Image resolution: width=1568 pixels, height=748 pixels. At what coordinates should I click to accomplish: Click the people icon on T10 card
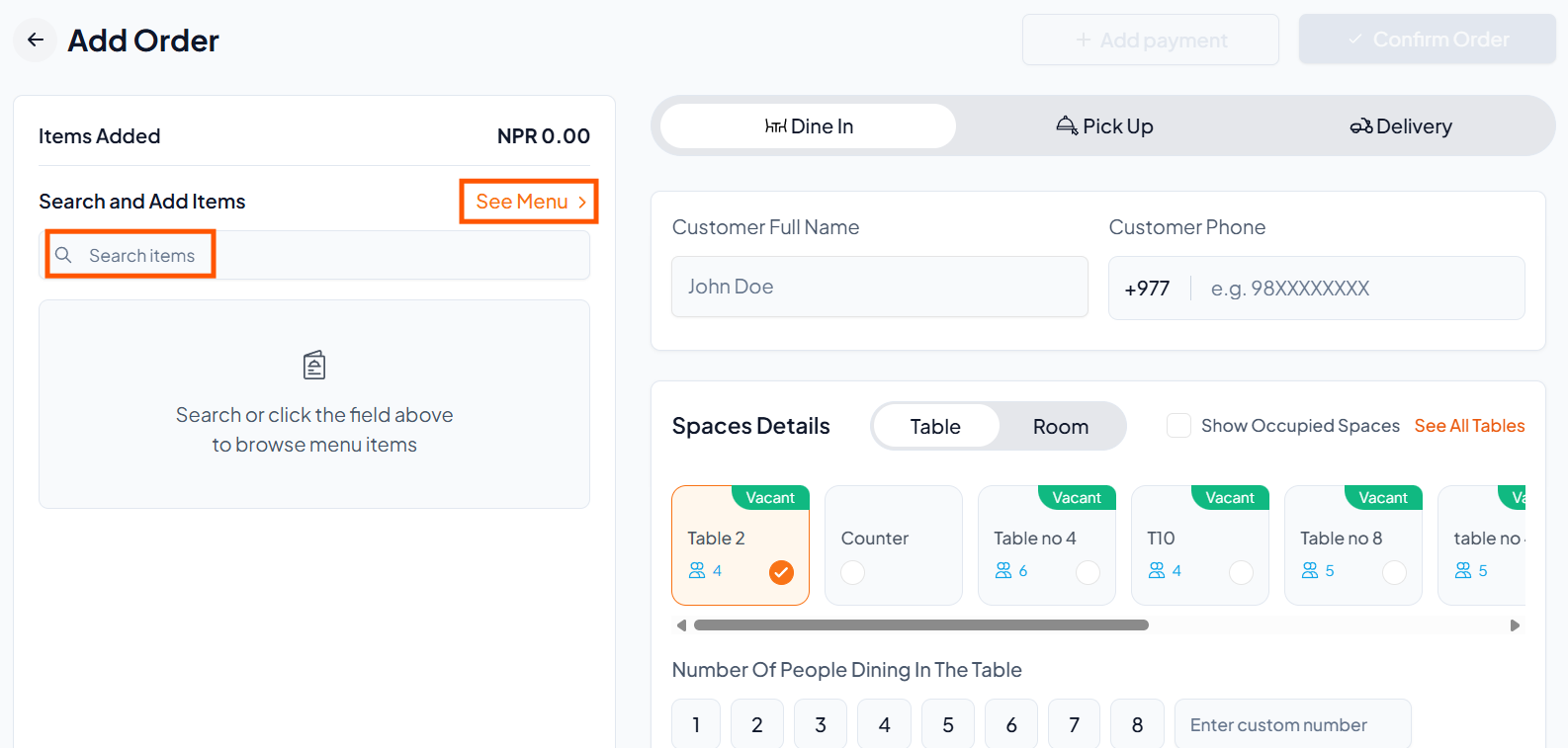click(1157, 571)
